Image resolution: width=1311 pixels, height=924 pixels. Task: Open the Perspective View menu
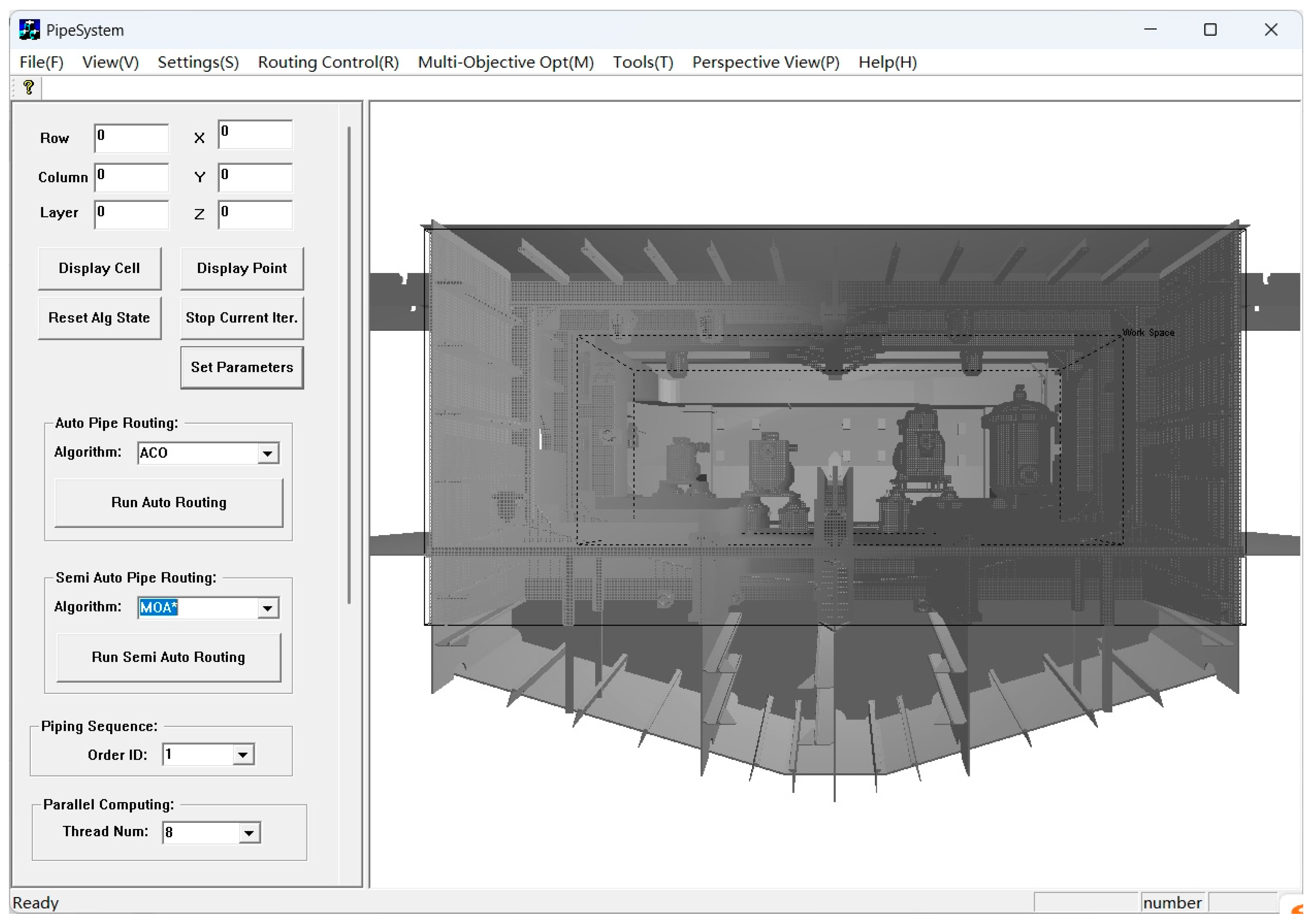click(765, 62)
